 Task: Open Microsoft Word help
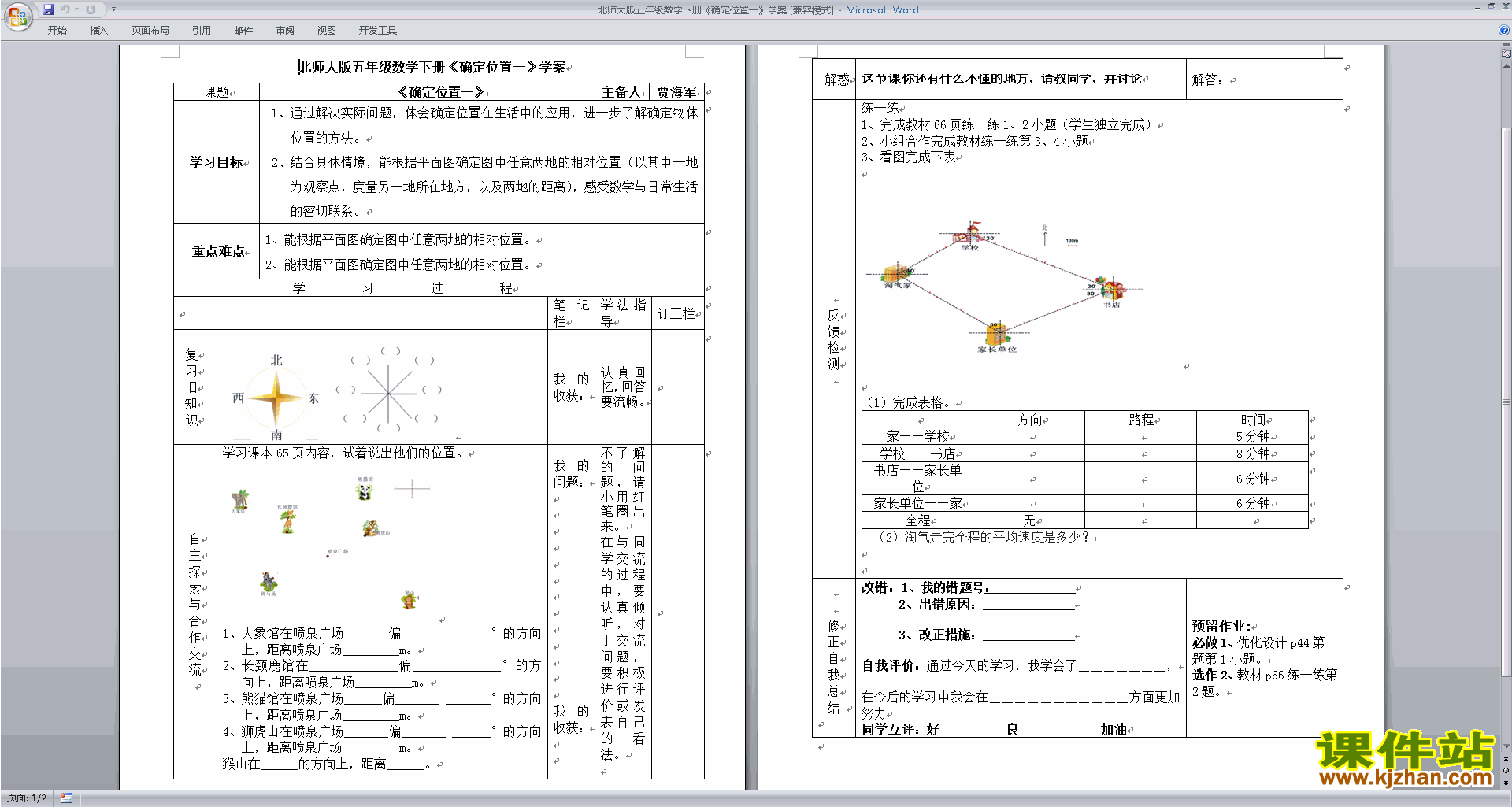(1504, 30)
